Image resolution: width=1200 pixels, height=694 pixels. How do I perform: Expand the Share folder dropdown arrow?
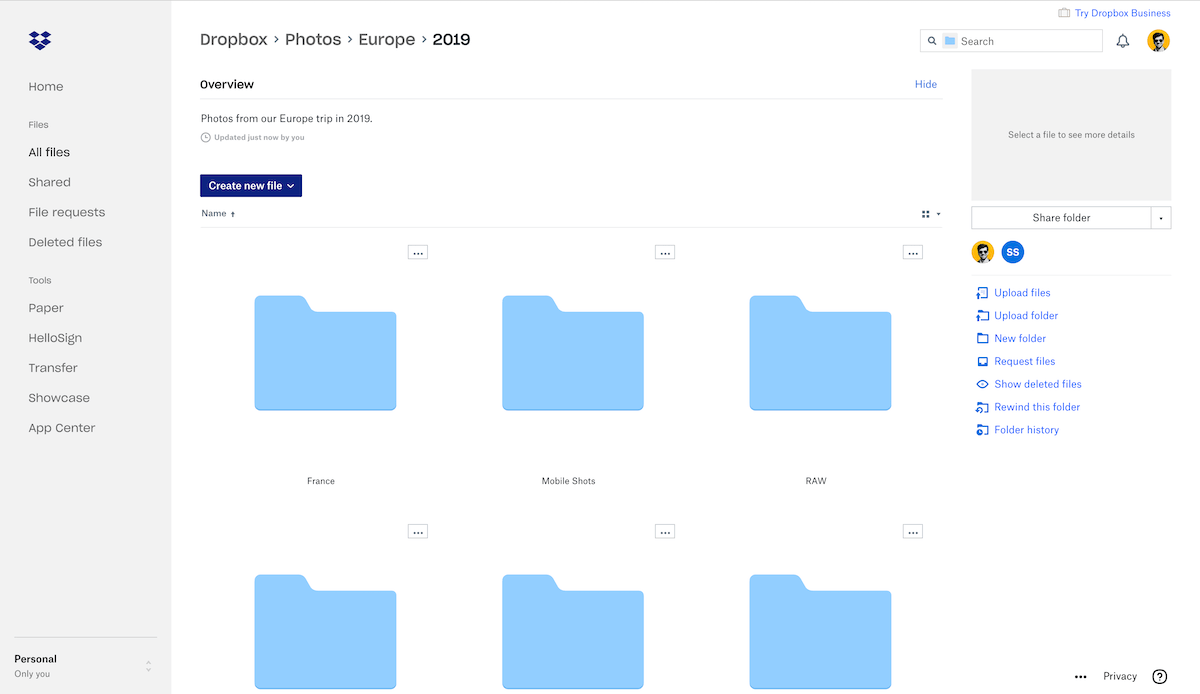click(x=1161, y=217)
